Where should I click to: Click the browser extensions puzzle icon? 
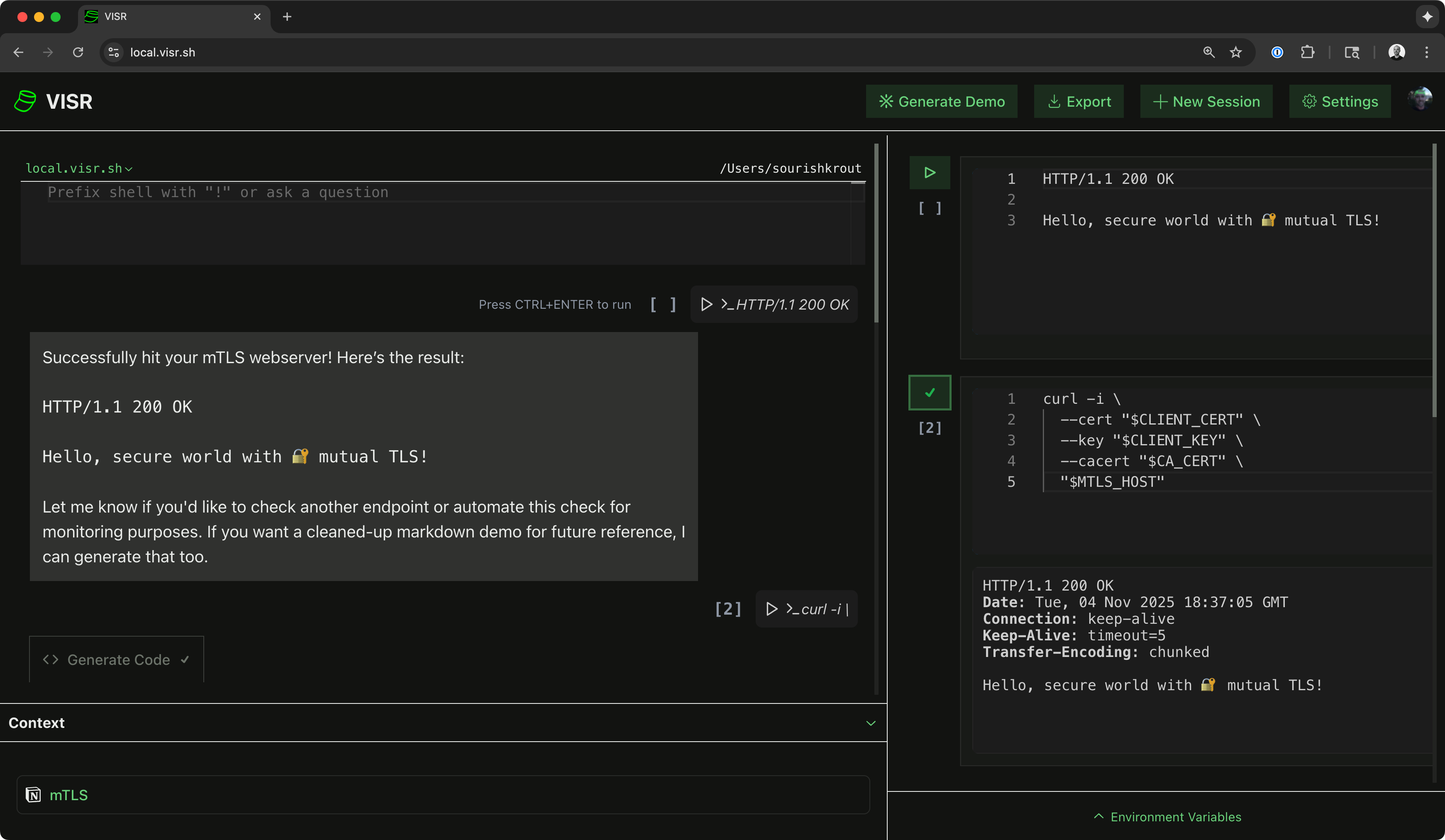[x=1308, y=52]
